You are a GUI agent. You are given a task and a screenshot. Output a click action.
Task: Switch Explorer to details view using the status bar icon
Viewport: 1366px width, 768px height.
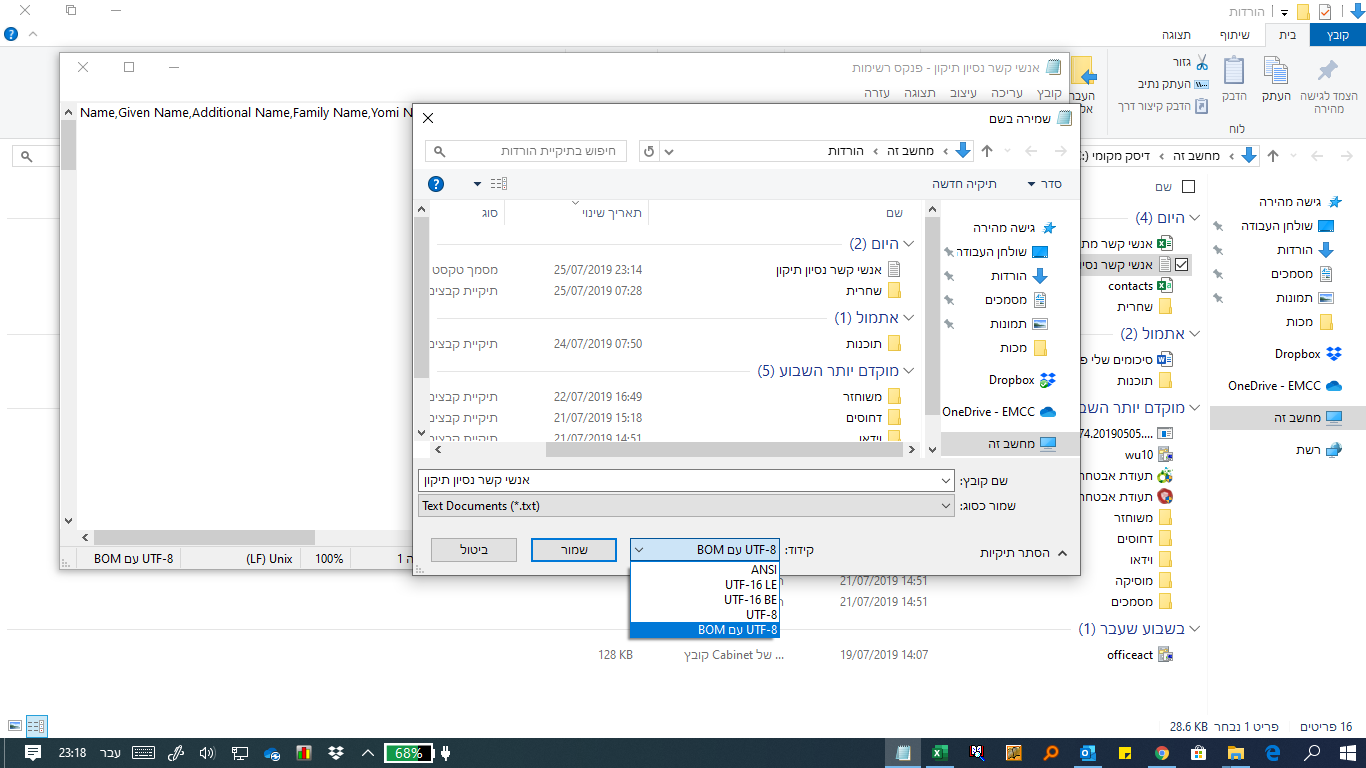point(36,726)
